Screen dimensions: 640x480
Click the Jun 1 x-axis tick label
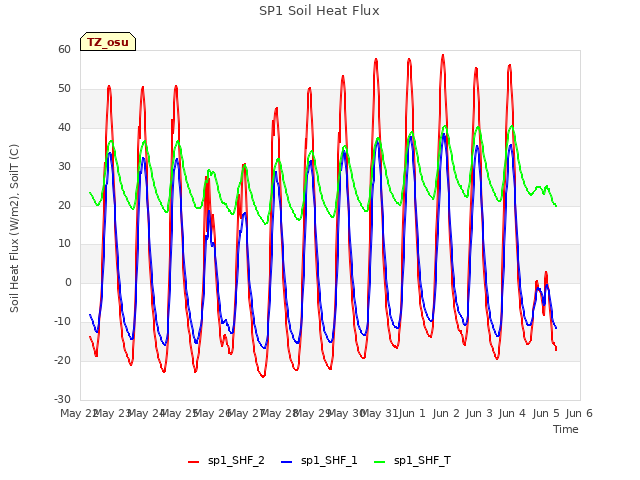tap(412, 413)
